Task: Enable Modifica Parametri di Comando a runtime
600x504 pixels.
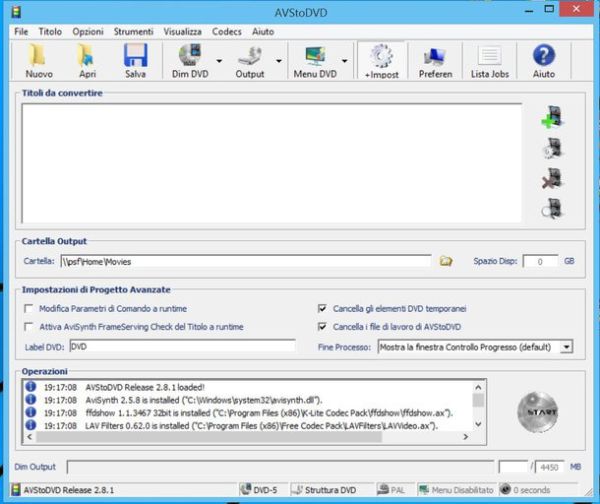Action: click(28, 309)
